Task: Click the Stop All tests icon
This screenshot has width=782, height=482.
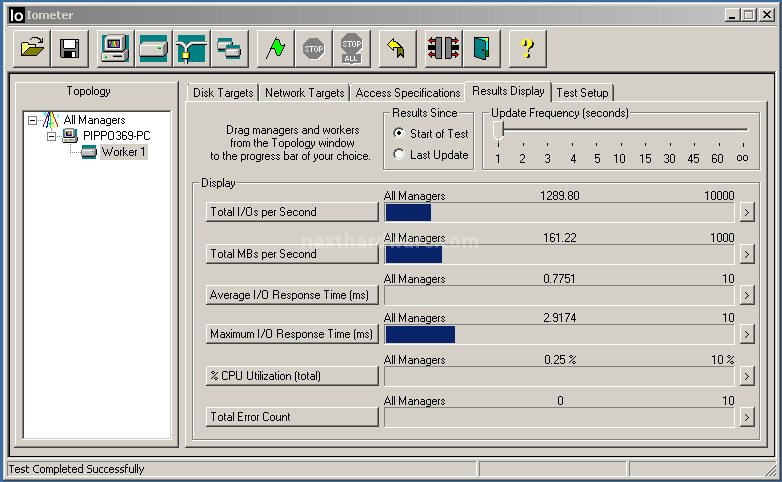Action: point(352,48)
